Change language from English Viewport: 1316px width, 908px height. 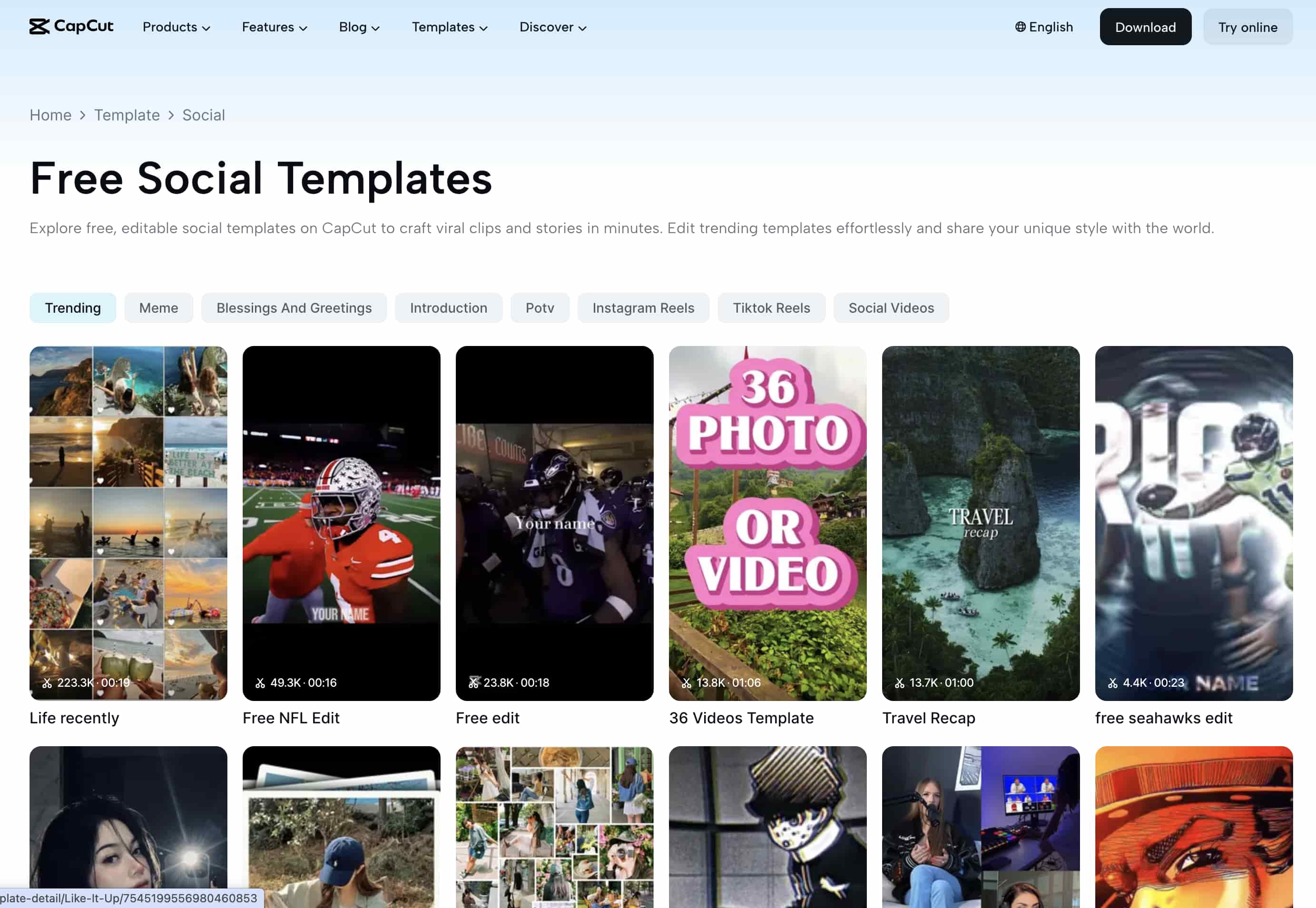1044,27
